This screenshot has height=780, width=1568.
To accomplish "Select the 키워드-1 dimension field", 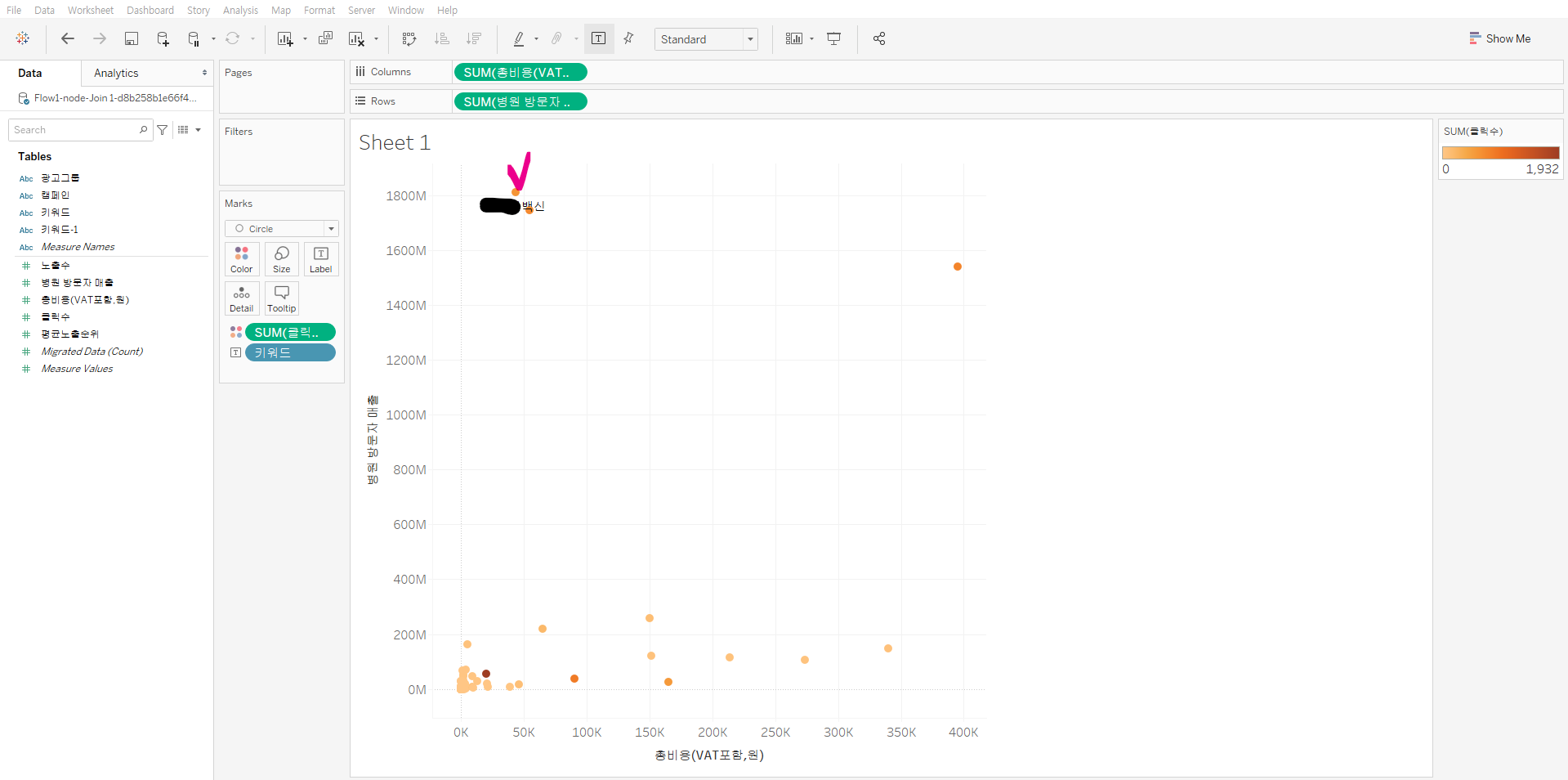I will coord(60,230).
